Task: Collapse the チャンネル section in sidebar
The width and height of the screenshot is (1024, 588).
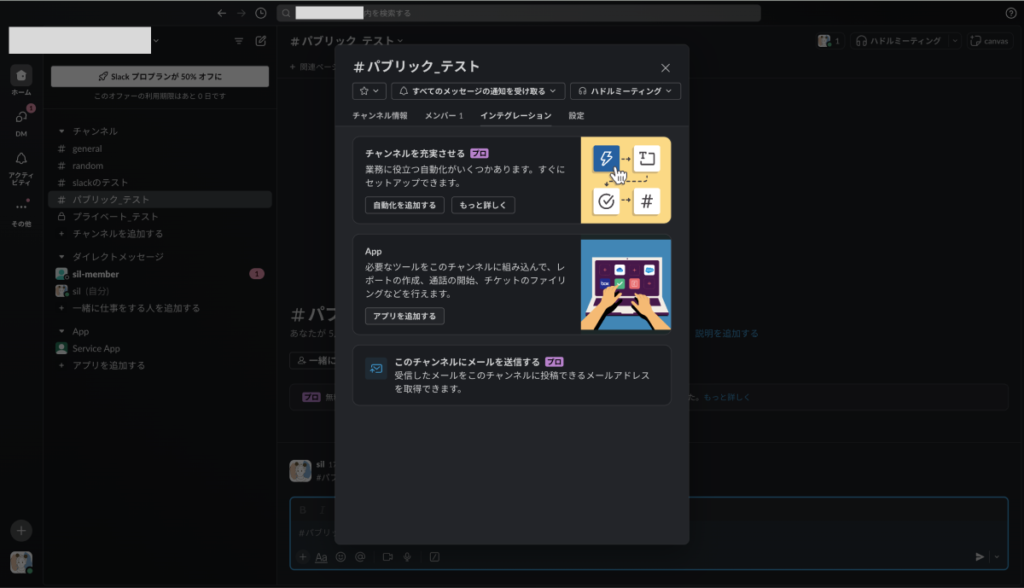Action: (x=62, y=131)
